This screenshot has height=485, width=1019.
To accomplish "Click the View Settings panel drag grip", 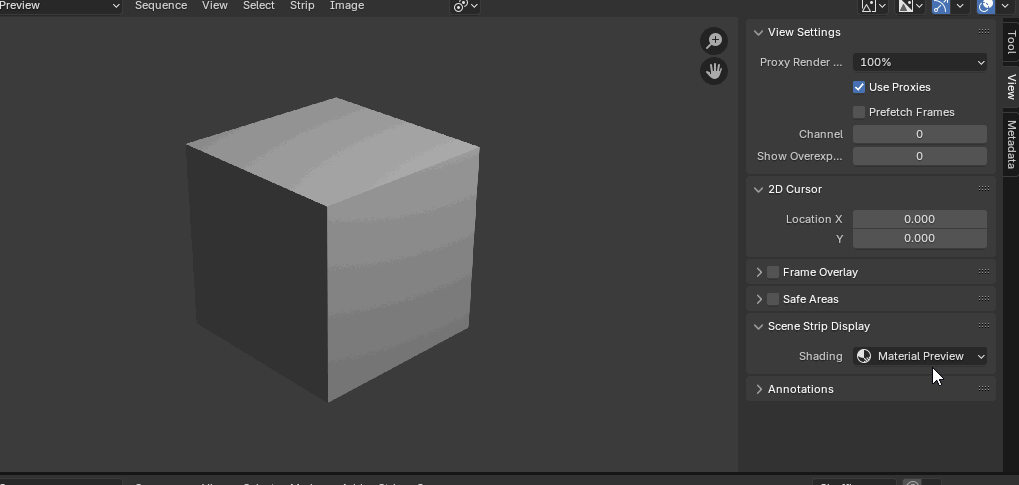I will 984,31.
